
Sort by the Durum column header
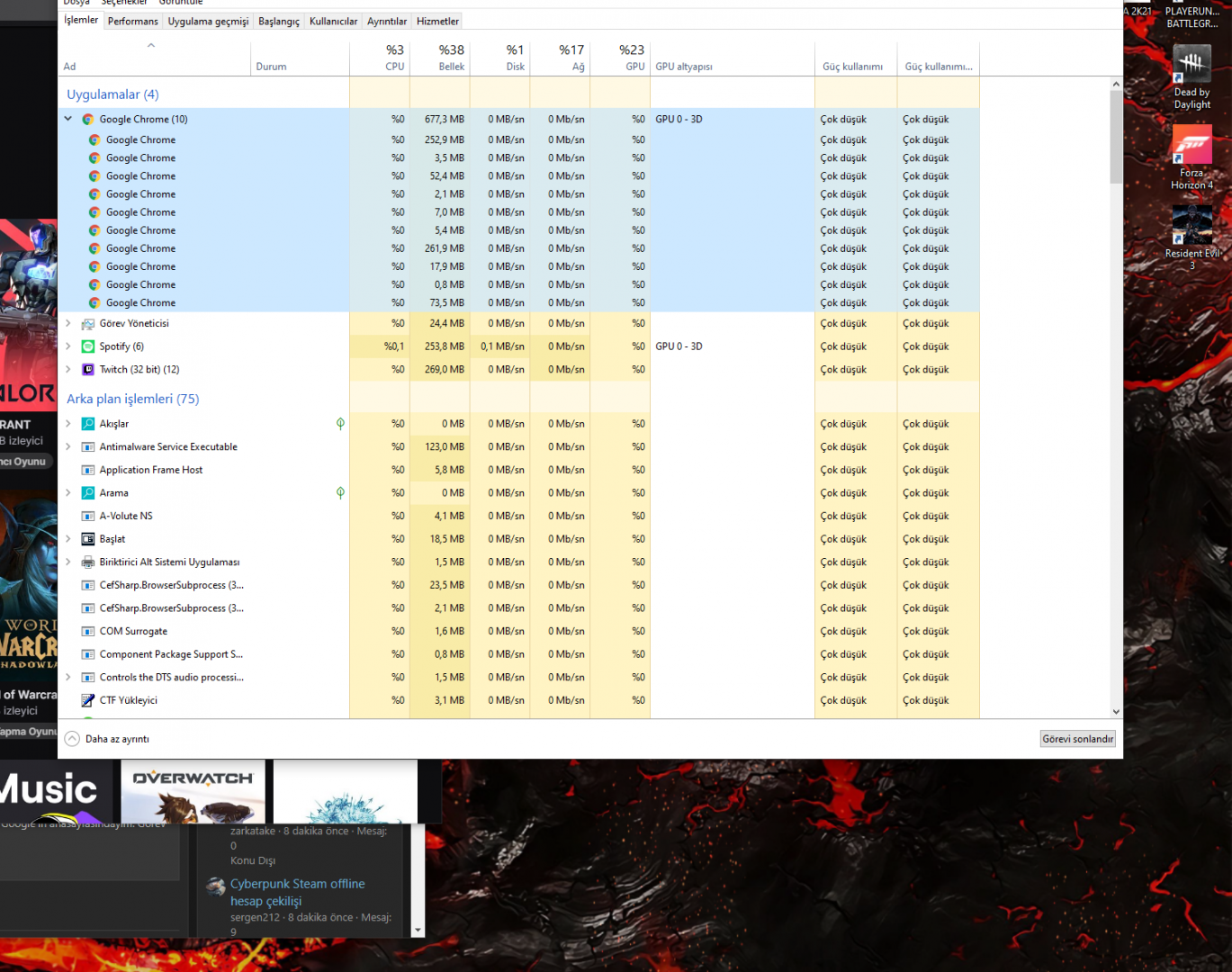(x=301, y=58)
